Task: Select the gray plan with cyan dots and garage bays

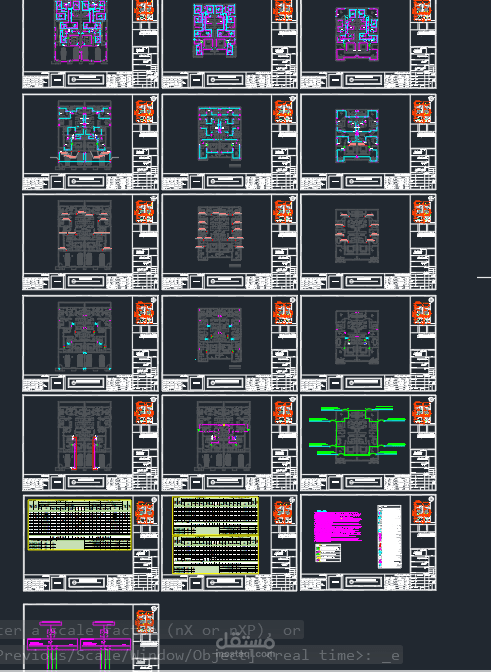Action: pyautogui.click(x=84, y=336)
